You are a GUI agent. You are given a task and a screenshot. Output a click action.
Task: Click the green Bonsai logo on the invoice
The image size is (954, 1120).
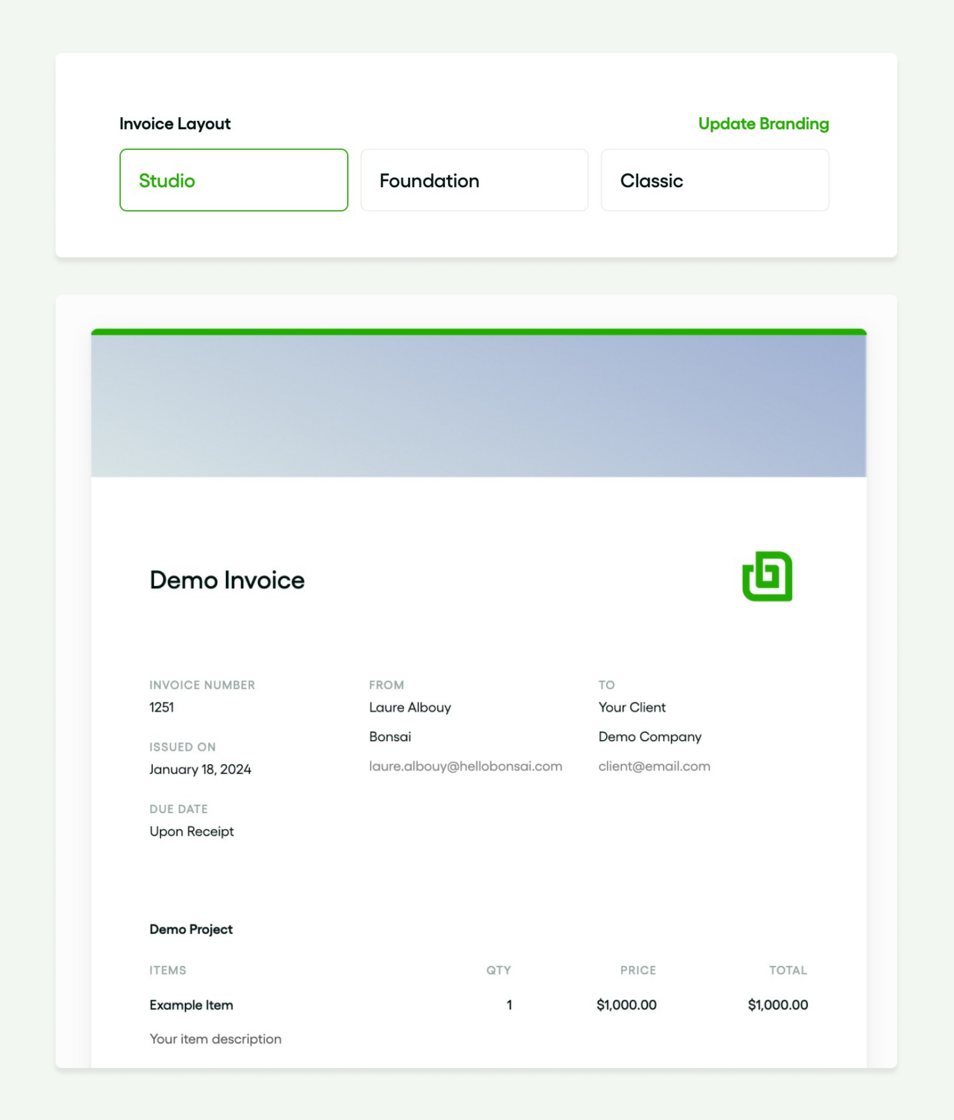[x=766, y=573]
